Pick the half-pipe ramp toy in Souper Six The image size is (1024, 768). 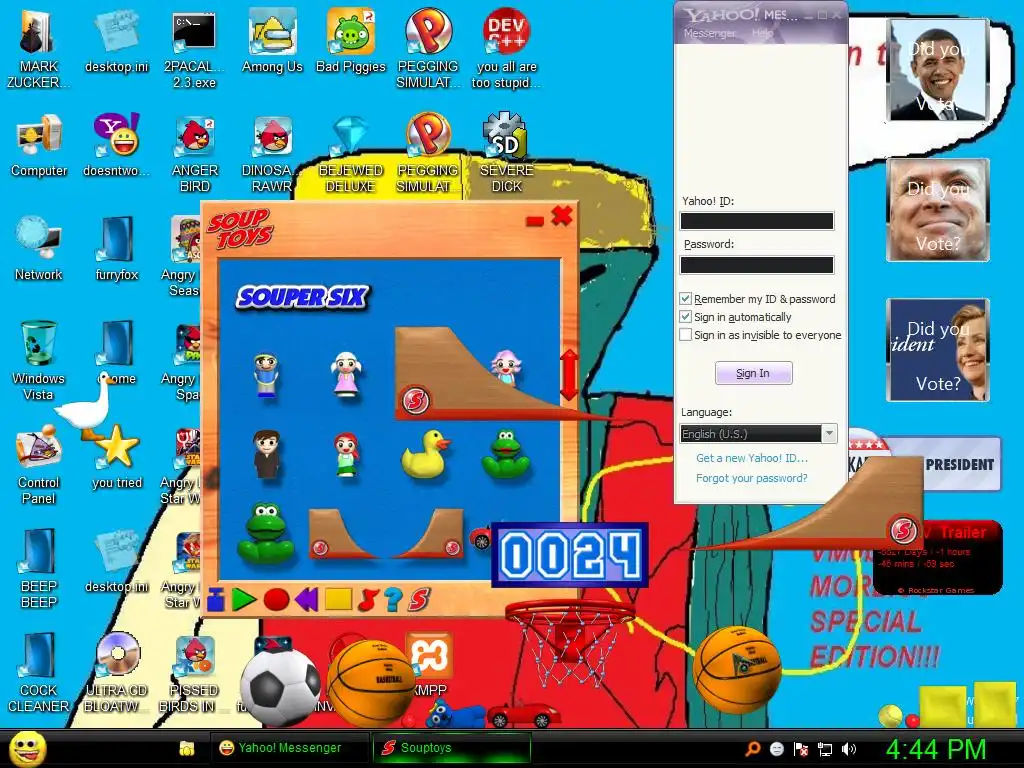tap(385, 534)
